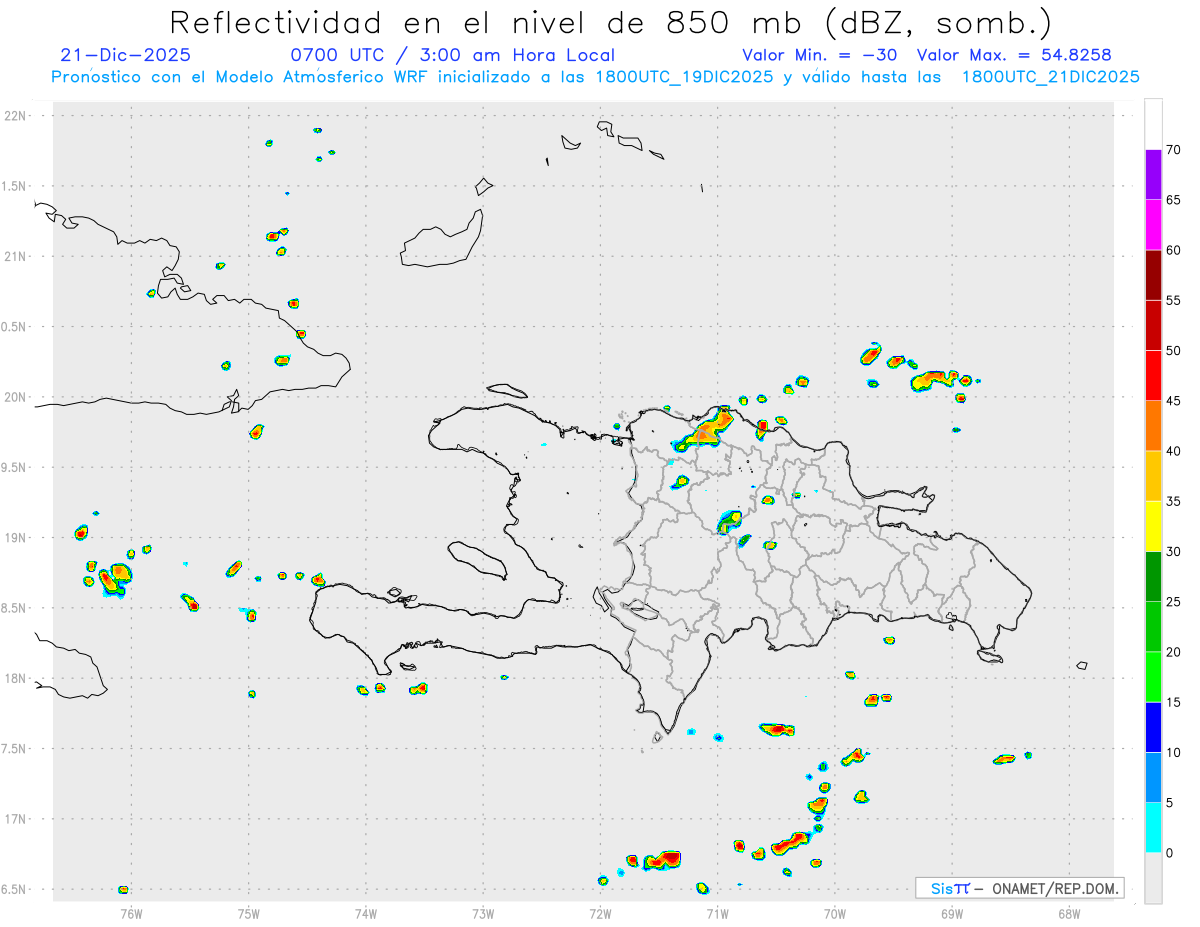Click the colorbar value '20'

pos(1173,652)
